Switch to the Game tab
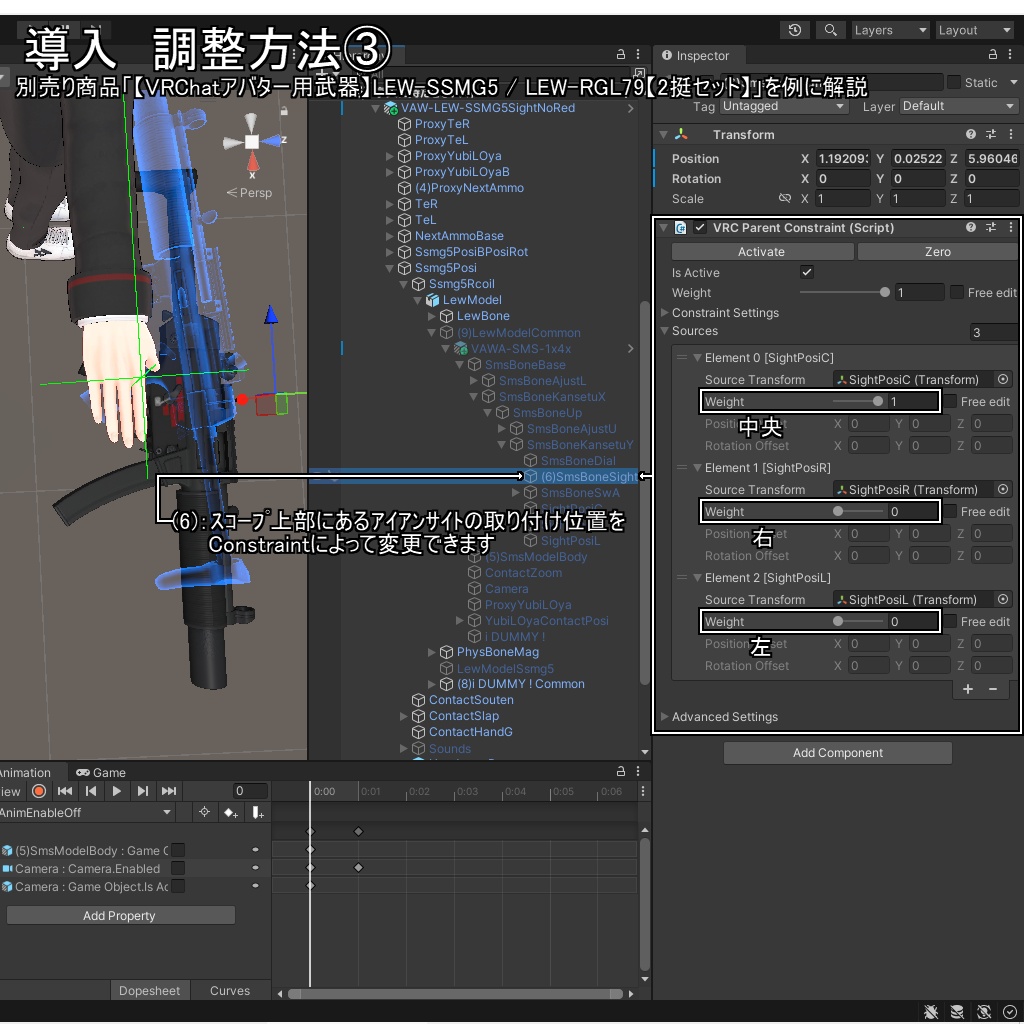The width and height of the screenshot is (1024, 1024). (x=101, y=773)
